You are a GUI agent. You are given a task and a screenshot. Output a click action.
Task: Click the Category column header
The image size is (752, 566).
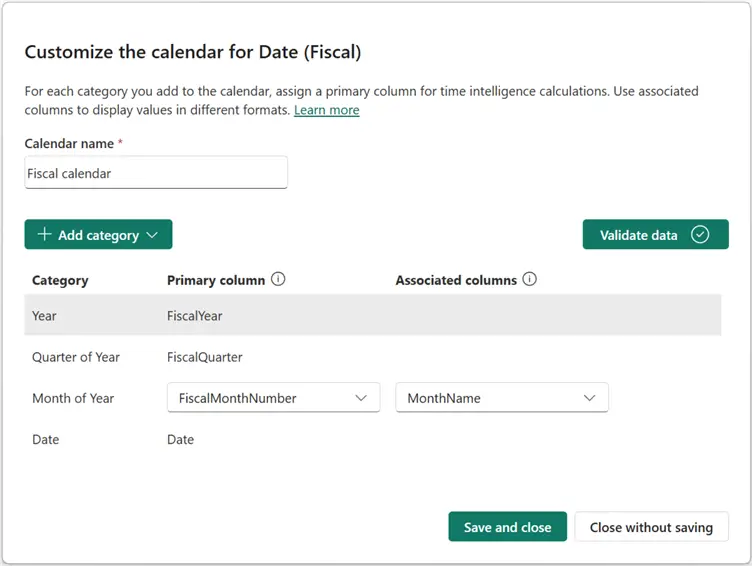60,281
